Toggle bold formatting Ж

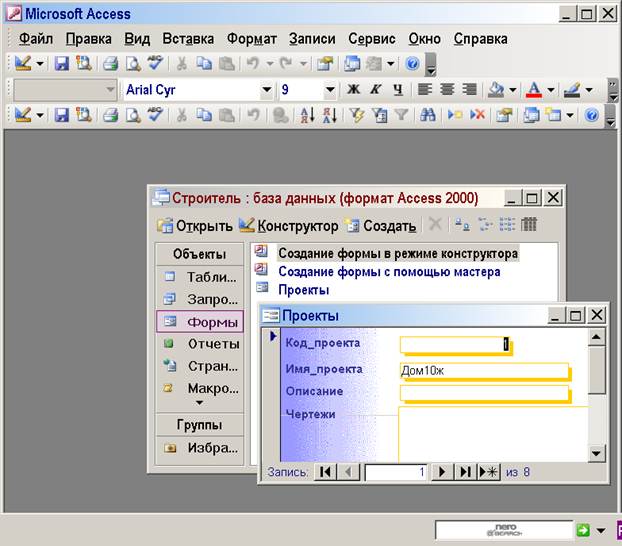click(353, 90)
